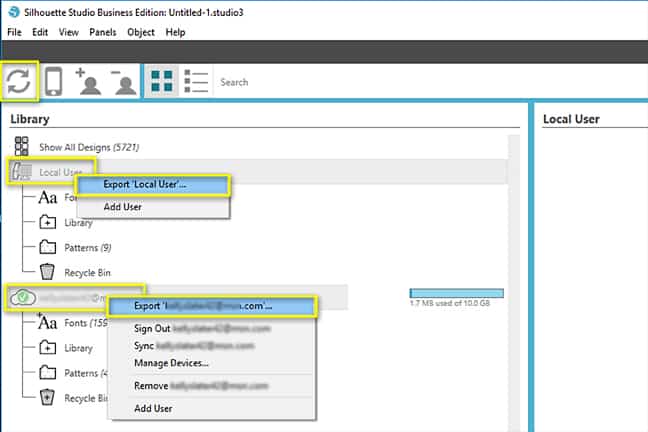Click the add user icon
Viewport: 648px width, 432px height.
coord(88,82)
